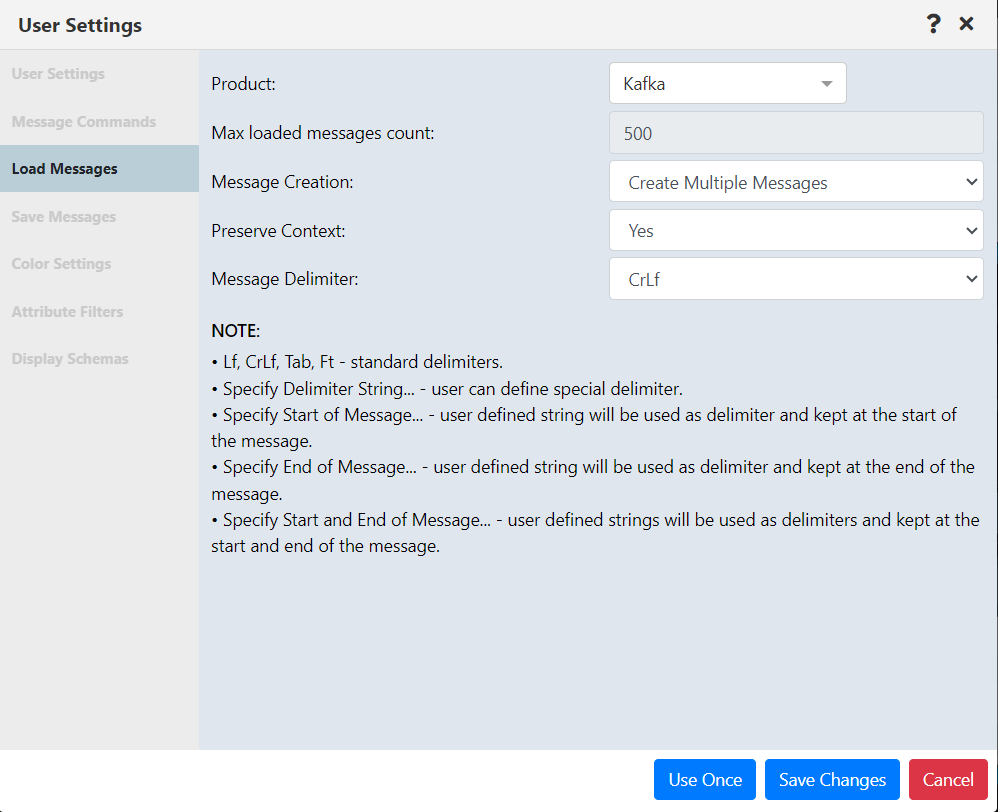Screen dimensions: 998x812
Task: Open the help icon
Action: [933, 23]
